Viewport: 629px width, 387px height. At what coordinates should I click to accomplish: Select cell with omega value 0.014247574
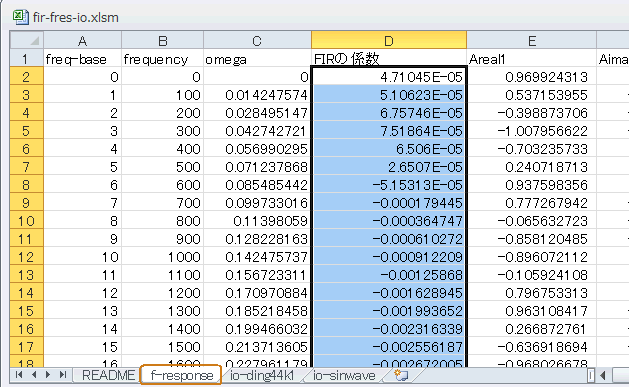[257, 95]
